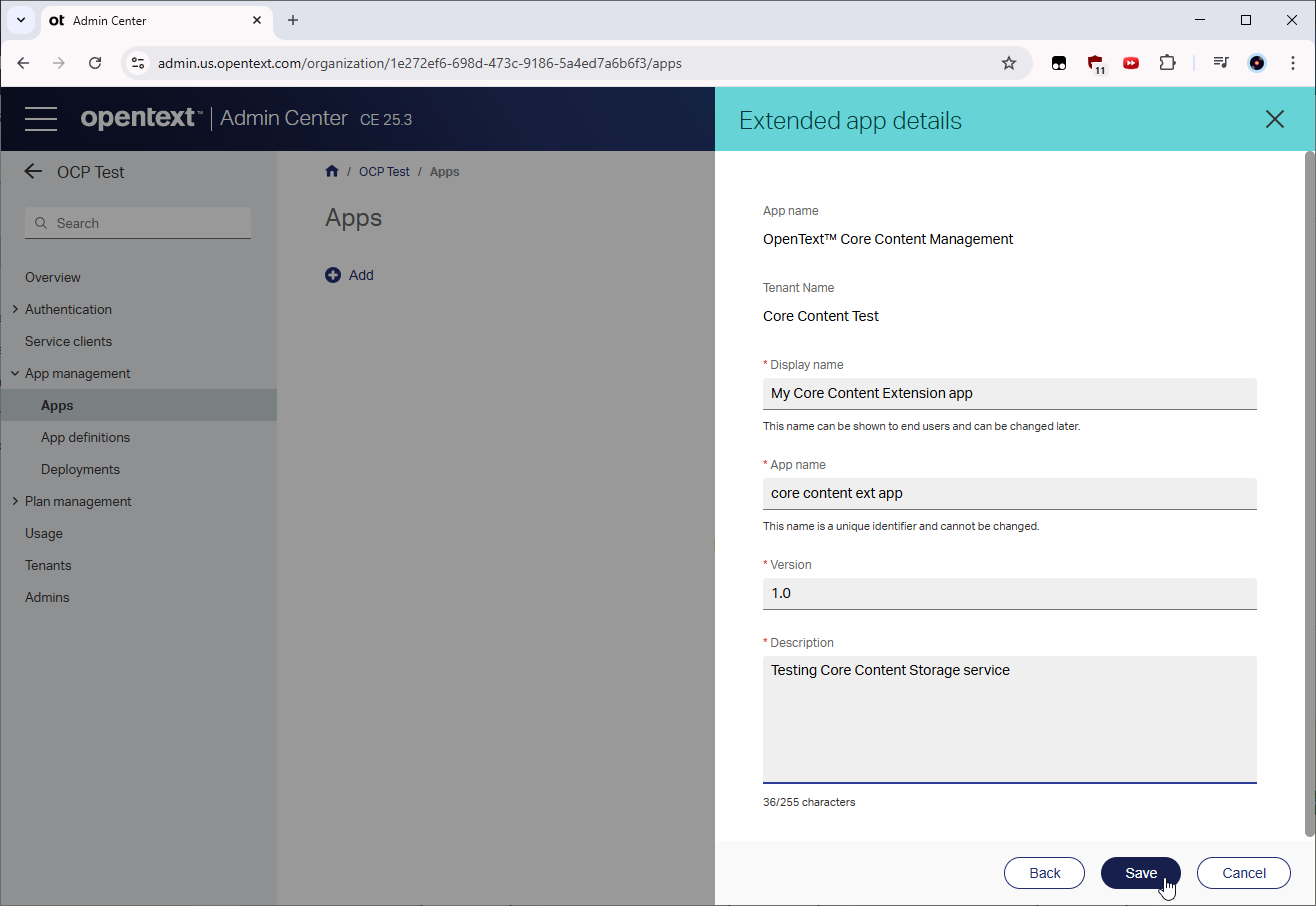Close the Extended app details panel

[1274, 120]
